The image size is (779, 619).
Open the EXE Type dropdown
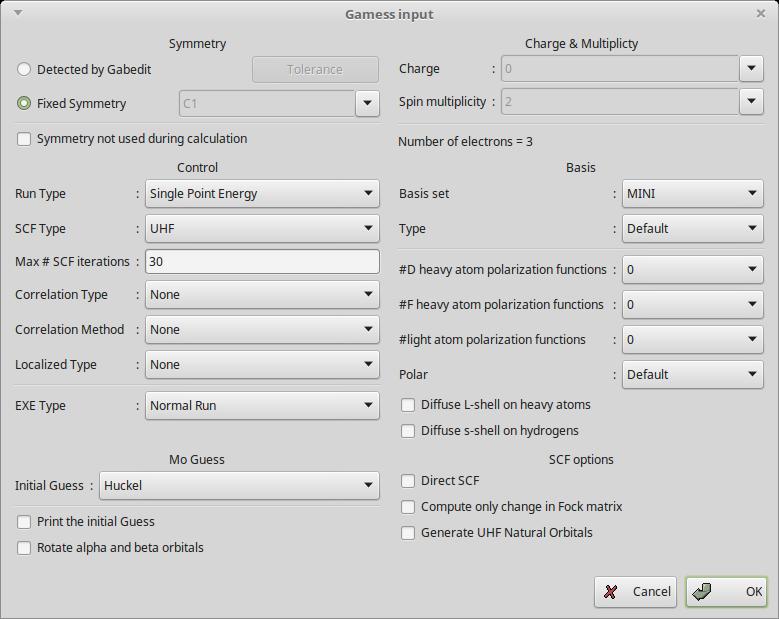[x=262, y=406]
